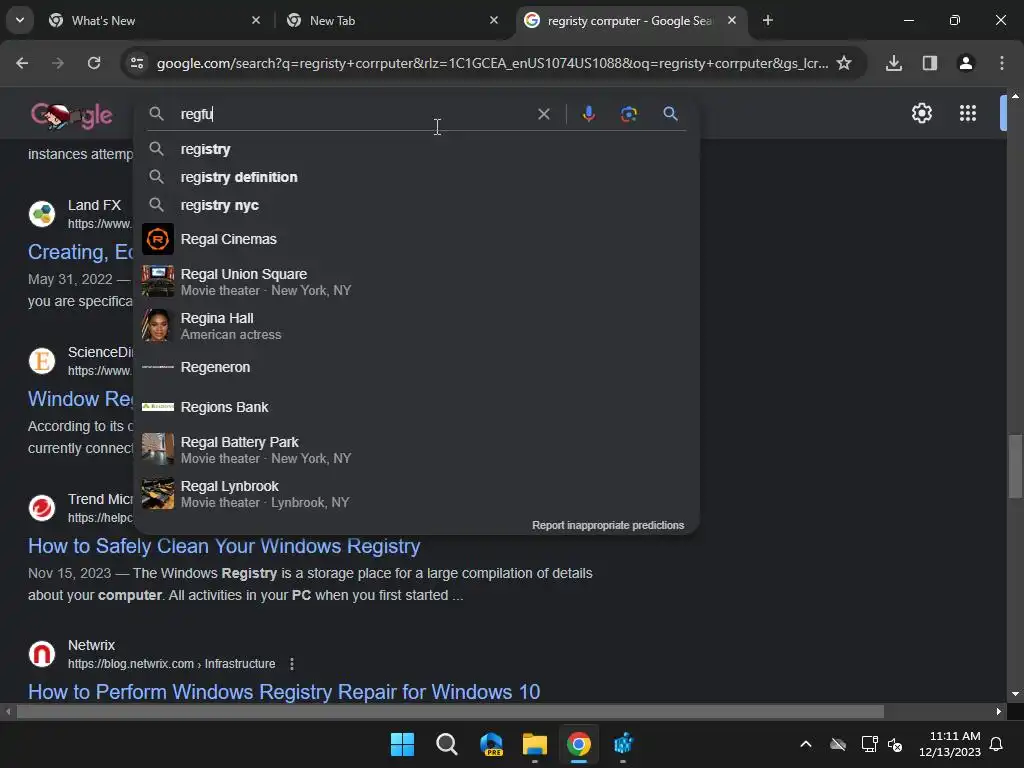Open 'How to Perform Windows Registry Repair' result
The height and width of the screenshot is (768, 1024).
point(284,692)
